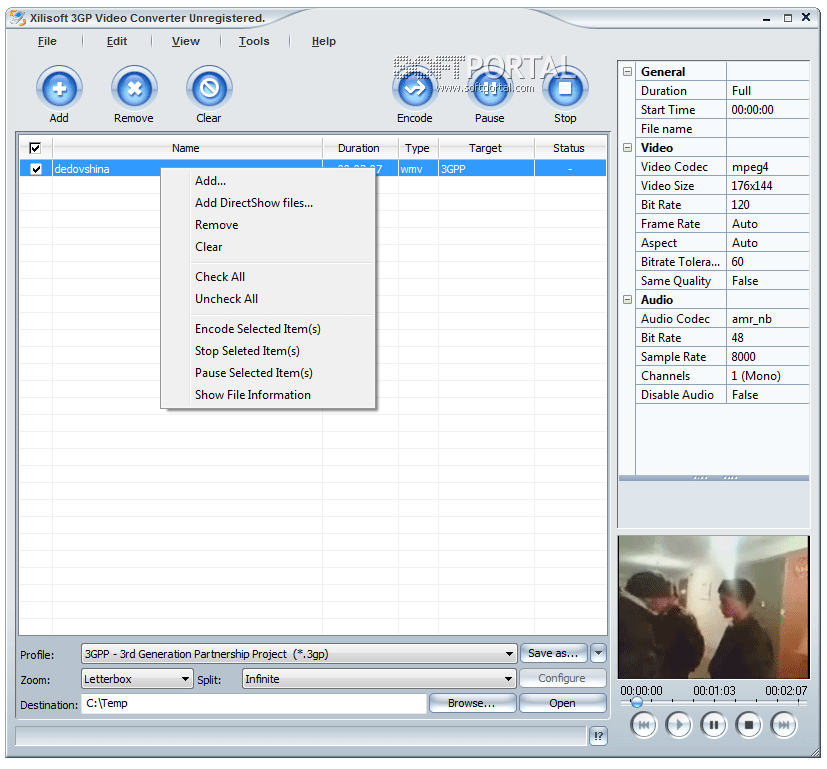The height and width of the screenshot is (769, 827).
Task: Click the Same Quality value False
Action: point(767,281)
